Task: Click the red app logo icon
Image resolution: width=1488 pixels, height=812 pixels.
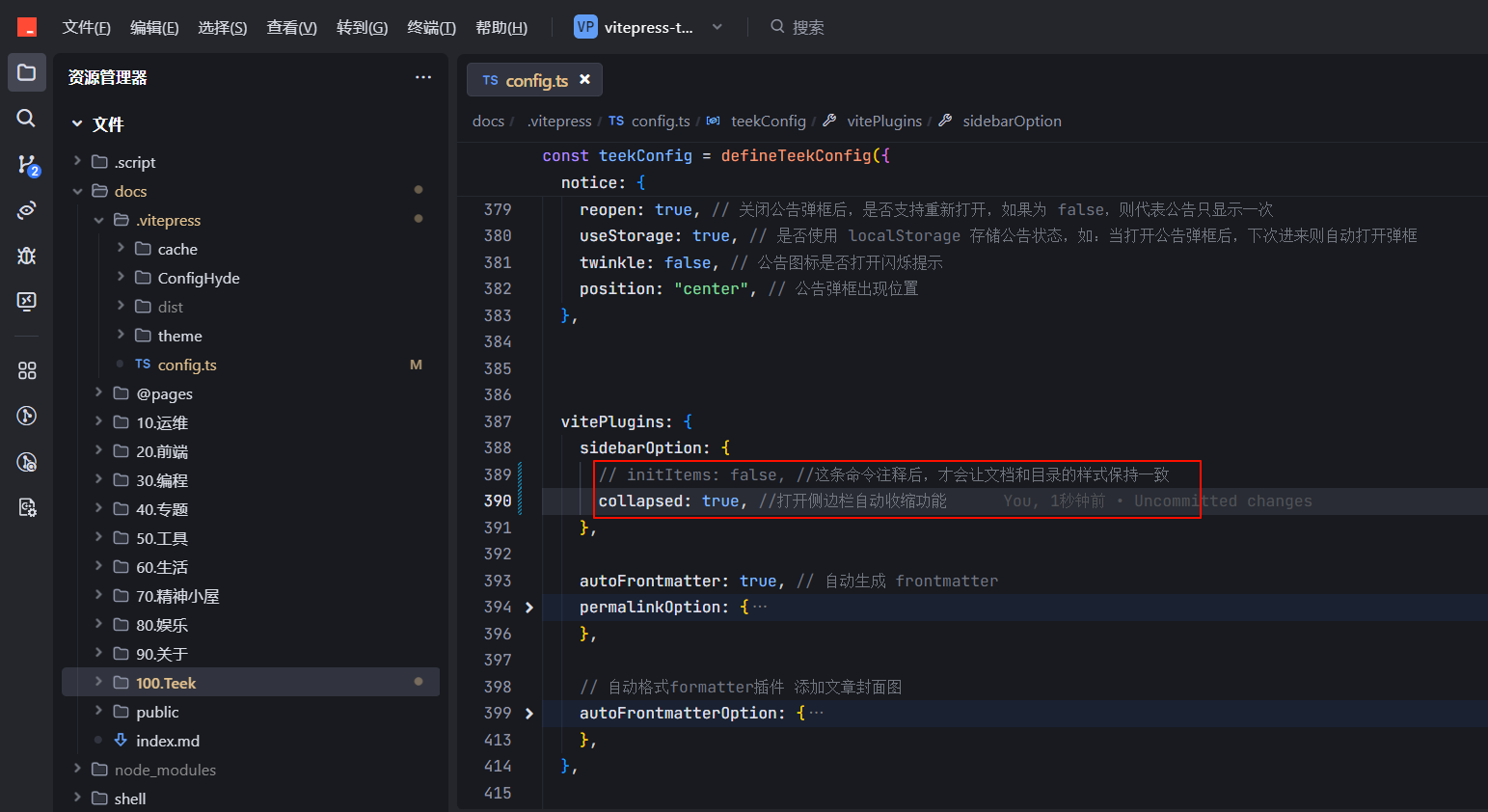Action: tap(27, 27)
